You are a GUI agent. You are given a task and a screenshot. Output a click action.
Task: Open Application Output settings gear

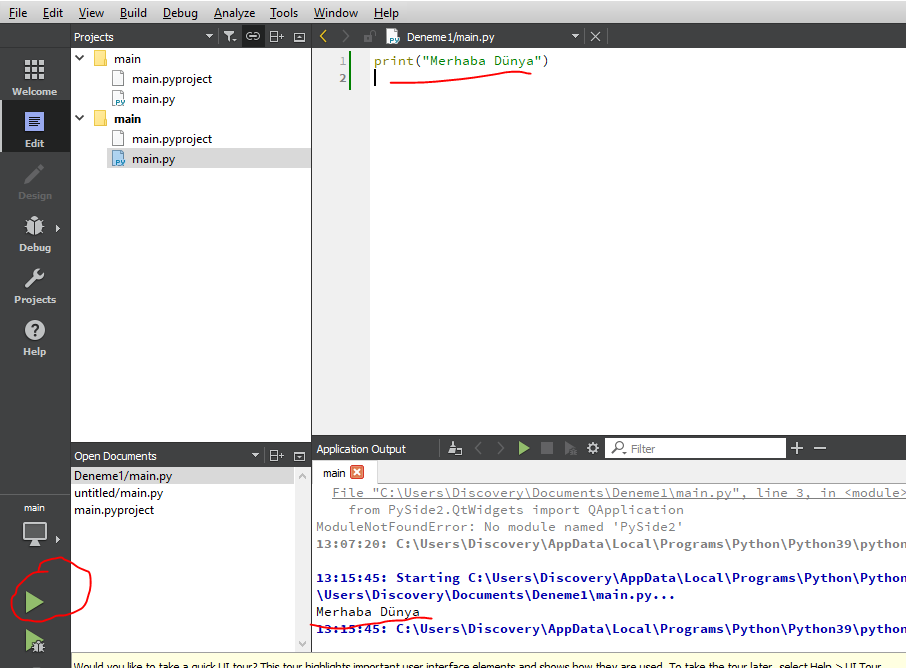coord(592,449)
